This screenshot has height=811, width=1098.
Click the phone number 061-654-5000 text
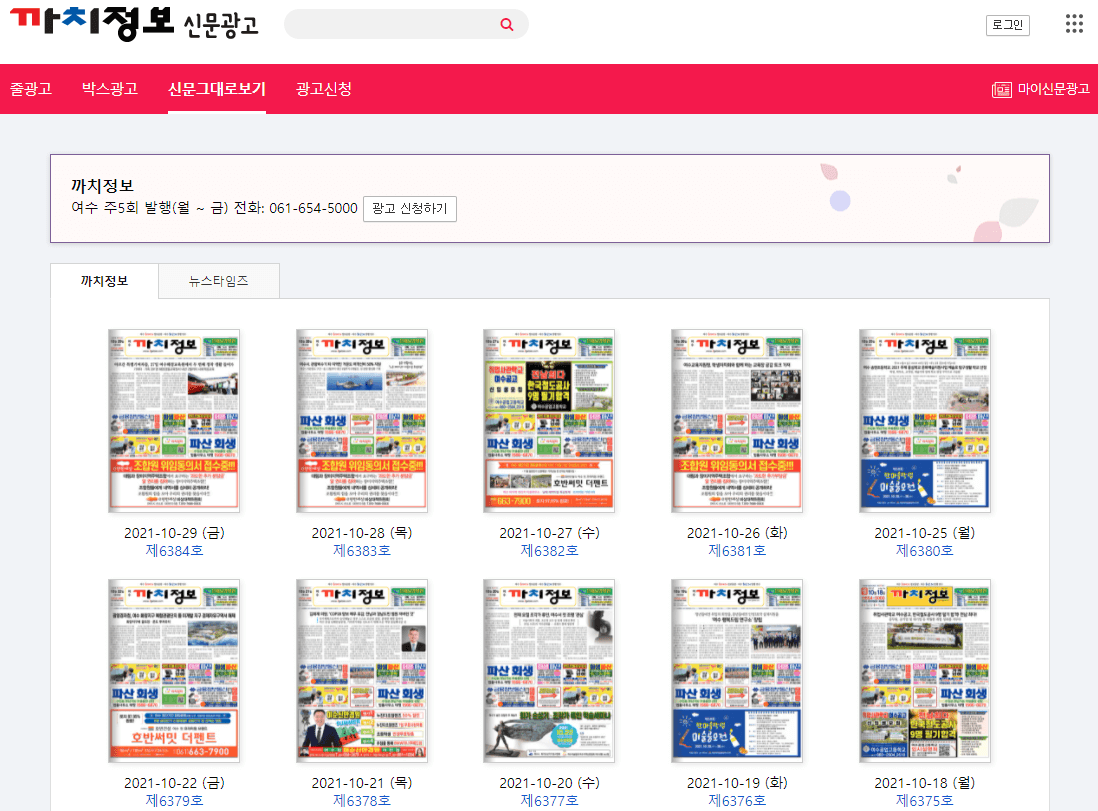[314, 208]
